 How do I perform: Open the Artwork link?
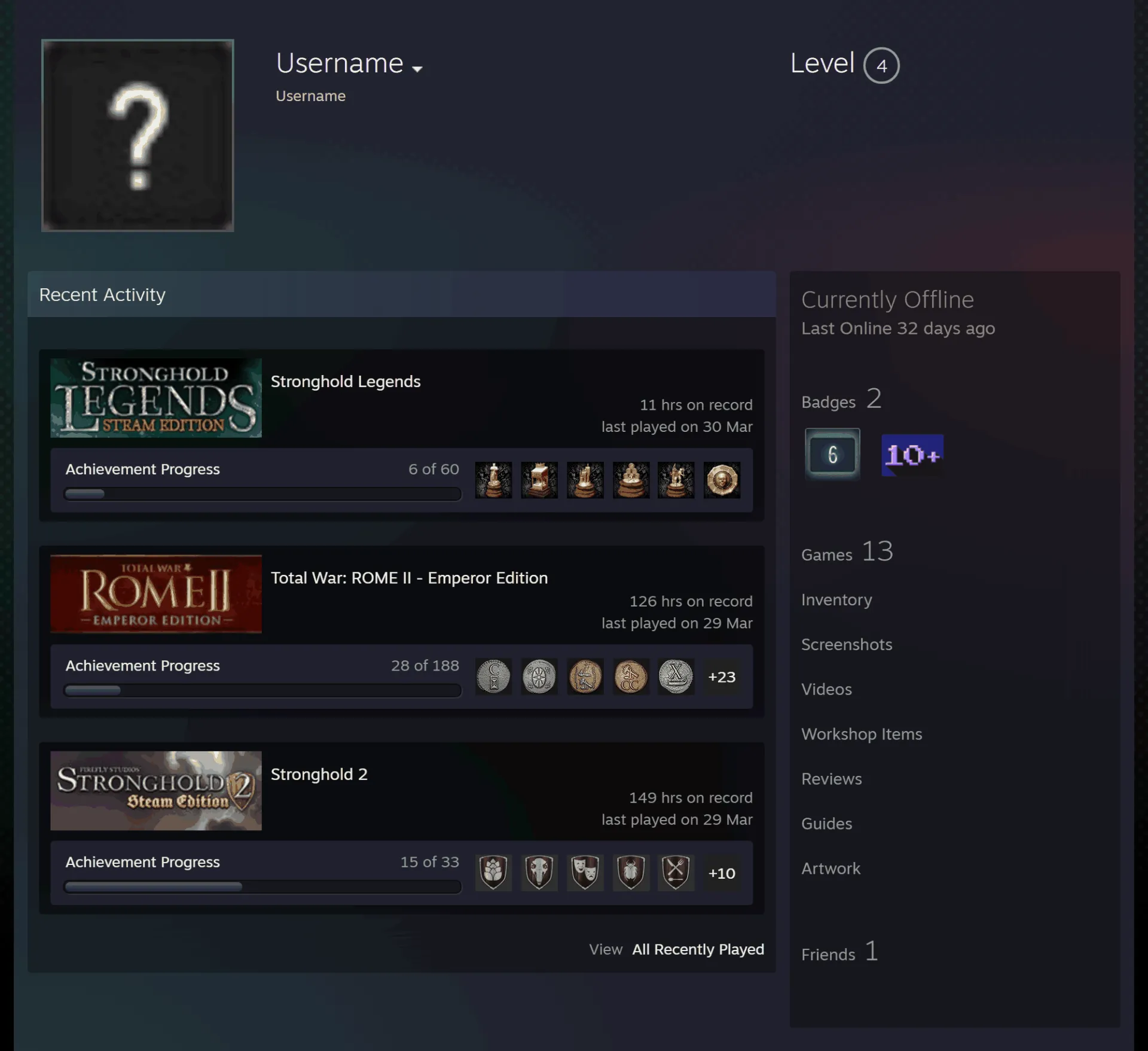tap(831, 869)
